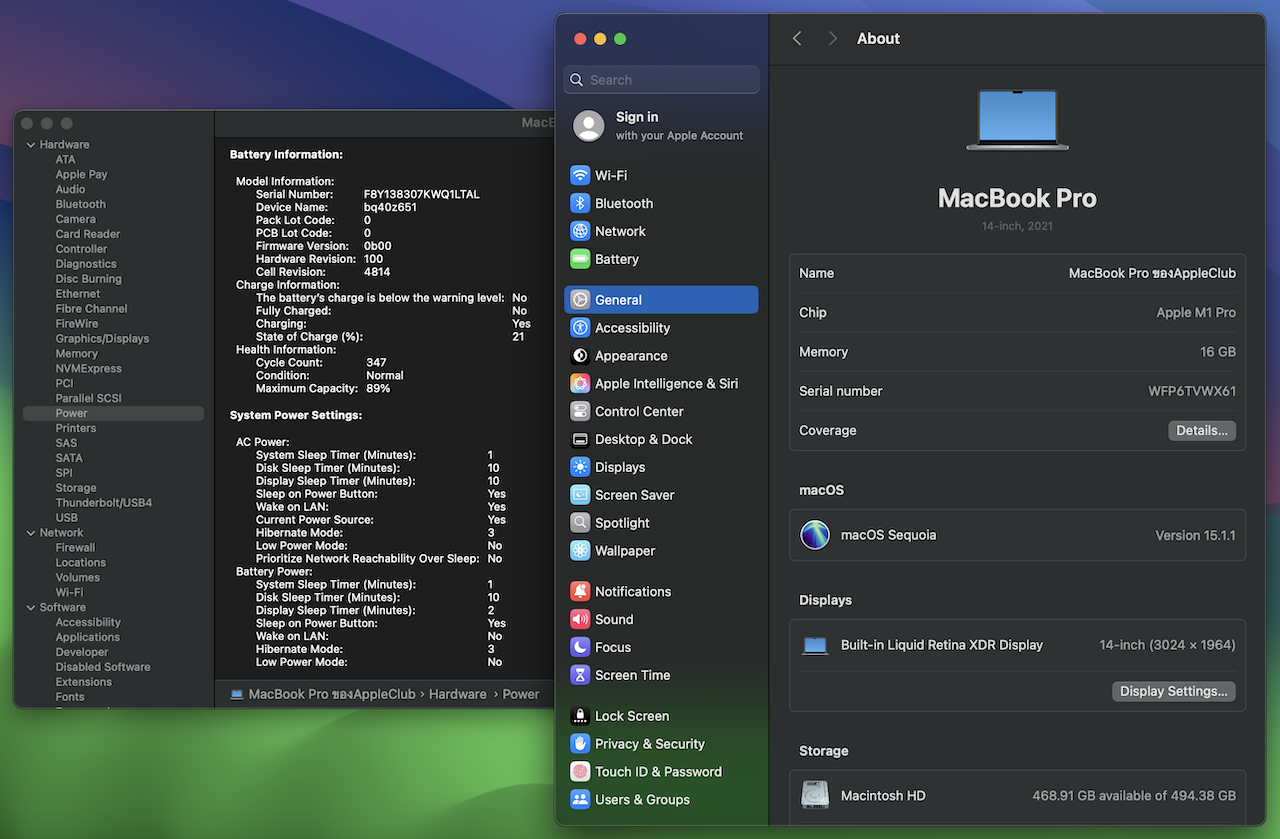Screen dimensions: 1280x839
Task: Open coverage Details... button
Action: pyautogui.click(x=1202, y=431)
